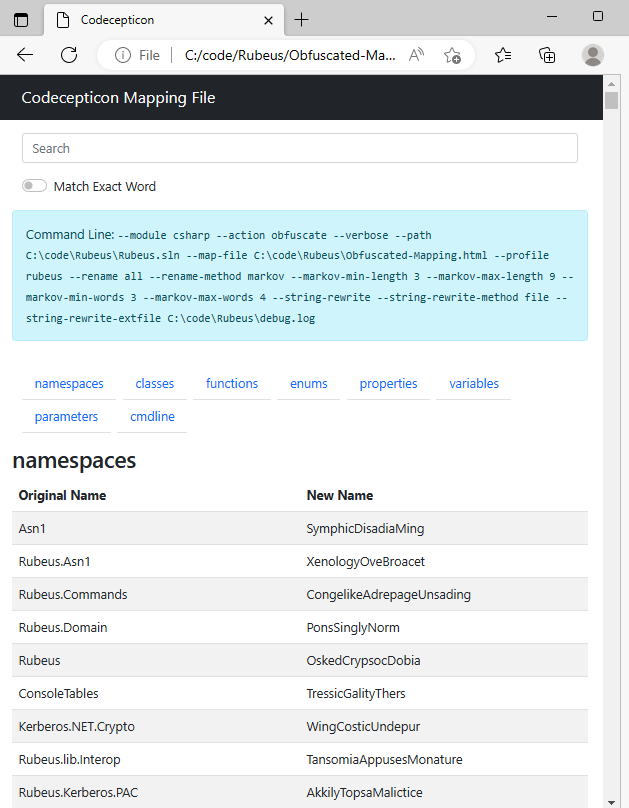
Task: Toggle the Match Exact Word switch
Action: [35, 186]
